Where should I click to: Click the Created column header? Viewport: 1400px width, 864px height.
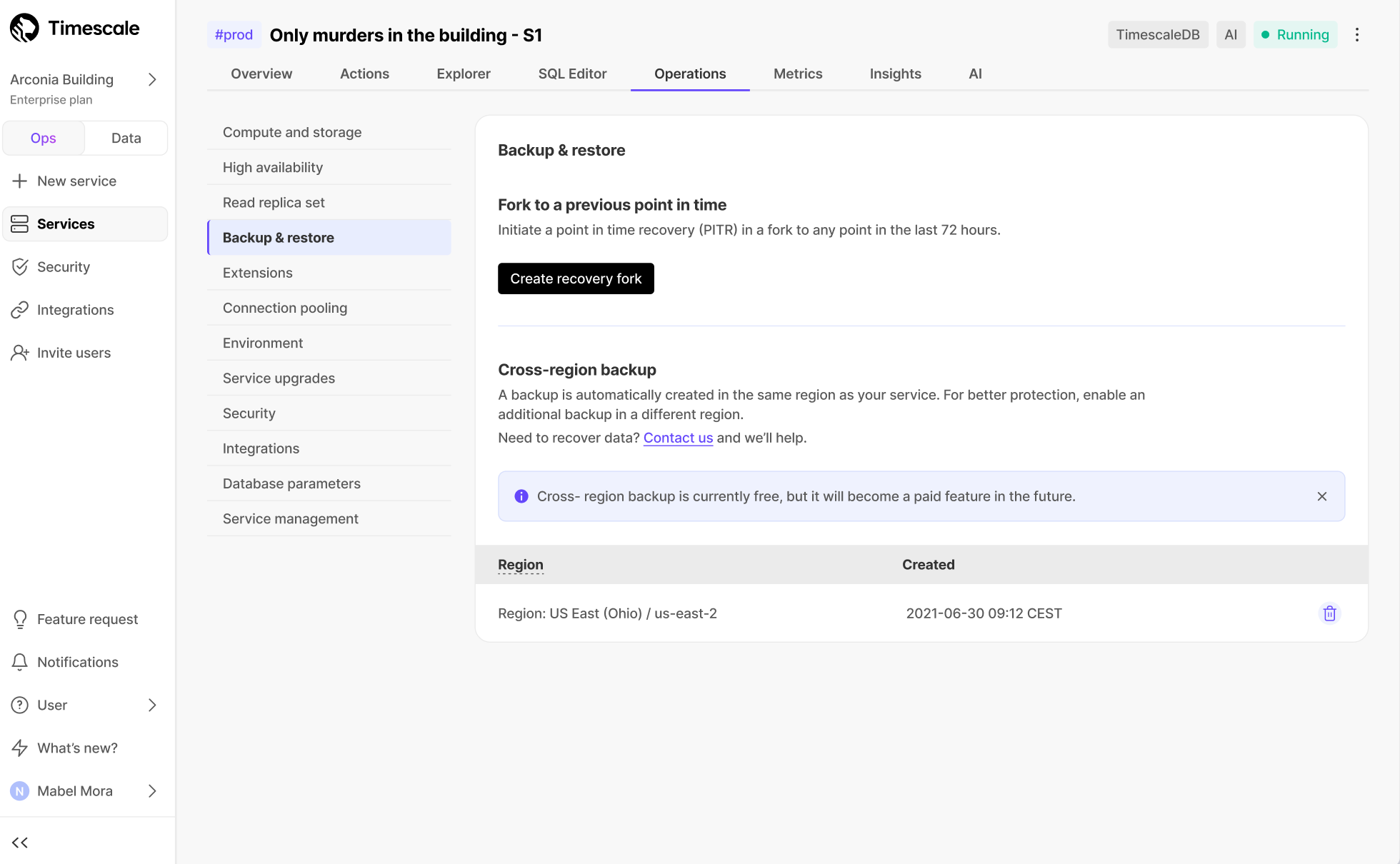tap(928, 565)
